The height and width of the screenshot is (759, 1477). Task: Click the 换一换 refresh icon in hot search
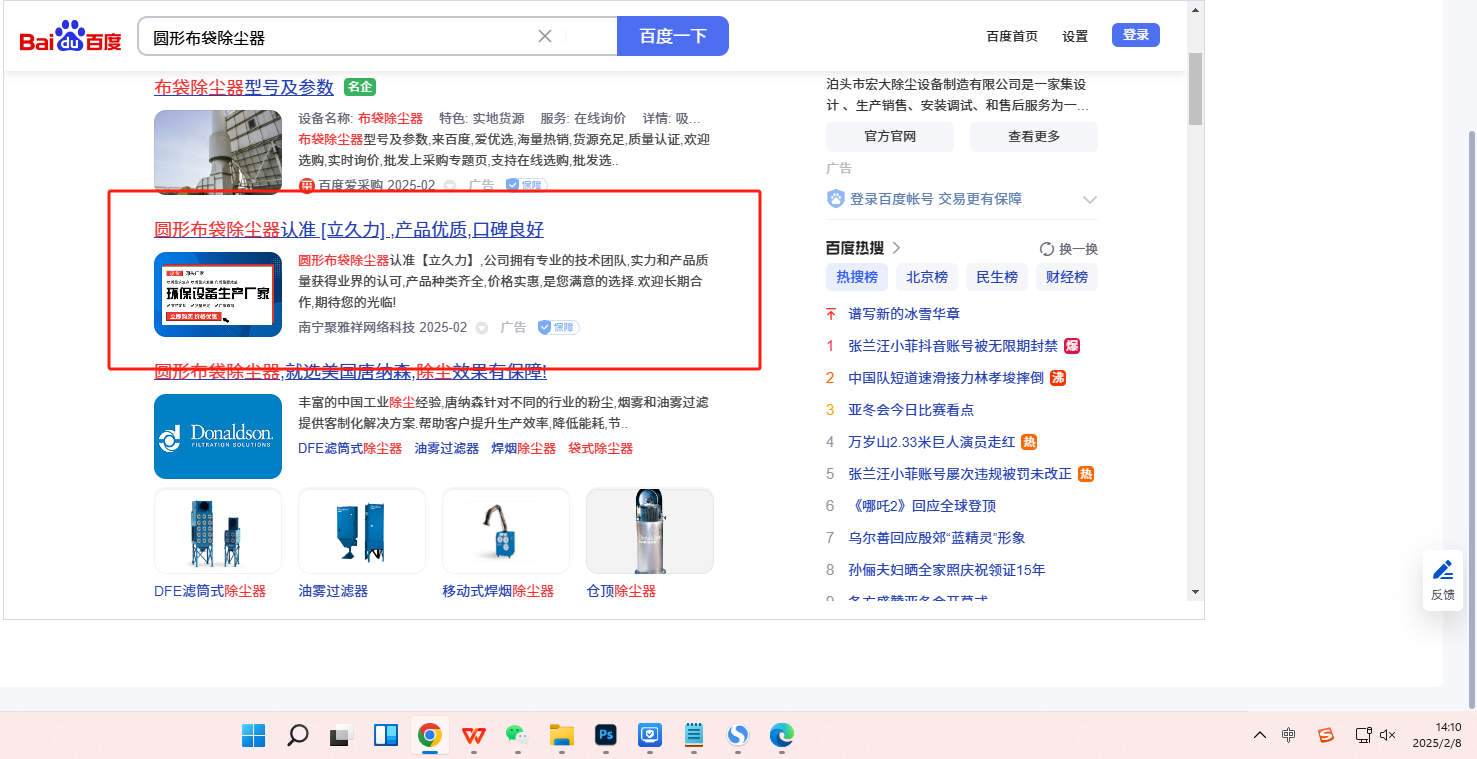coord(1047,249)
